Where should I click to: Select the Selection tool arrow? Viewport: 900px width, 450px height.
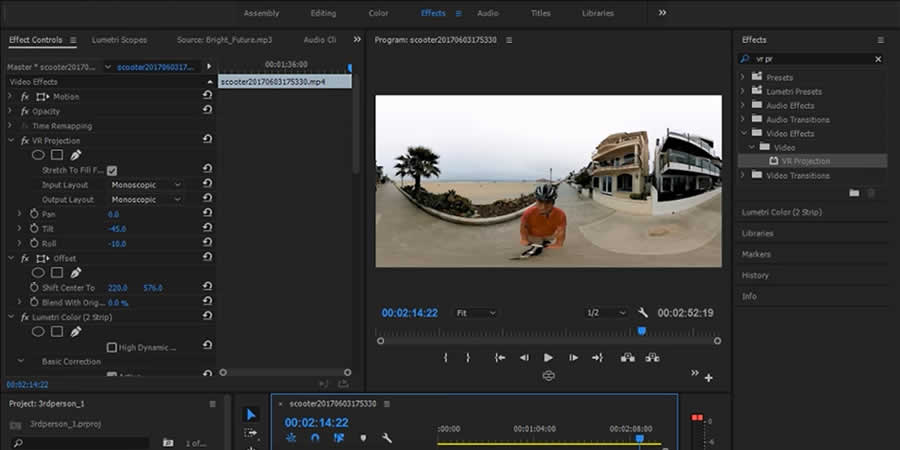point(251,414)
